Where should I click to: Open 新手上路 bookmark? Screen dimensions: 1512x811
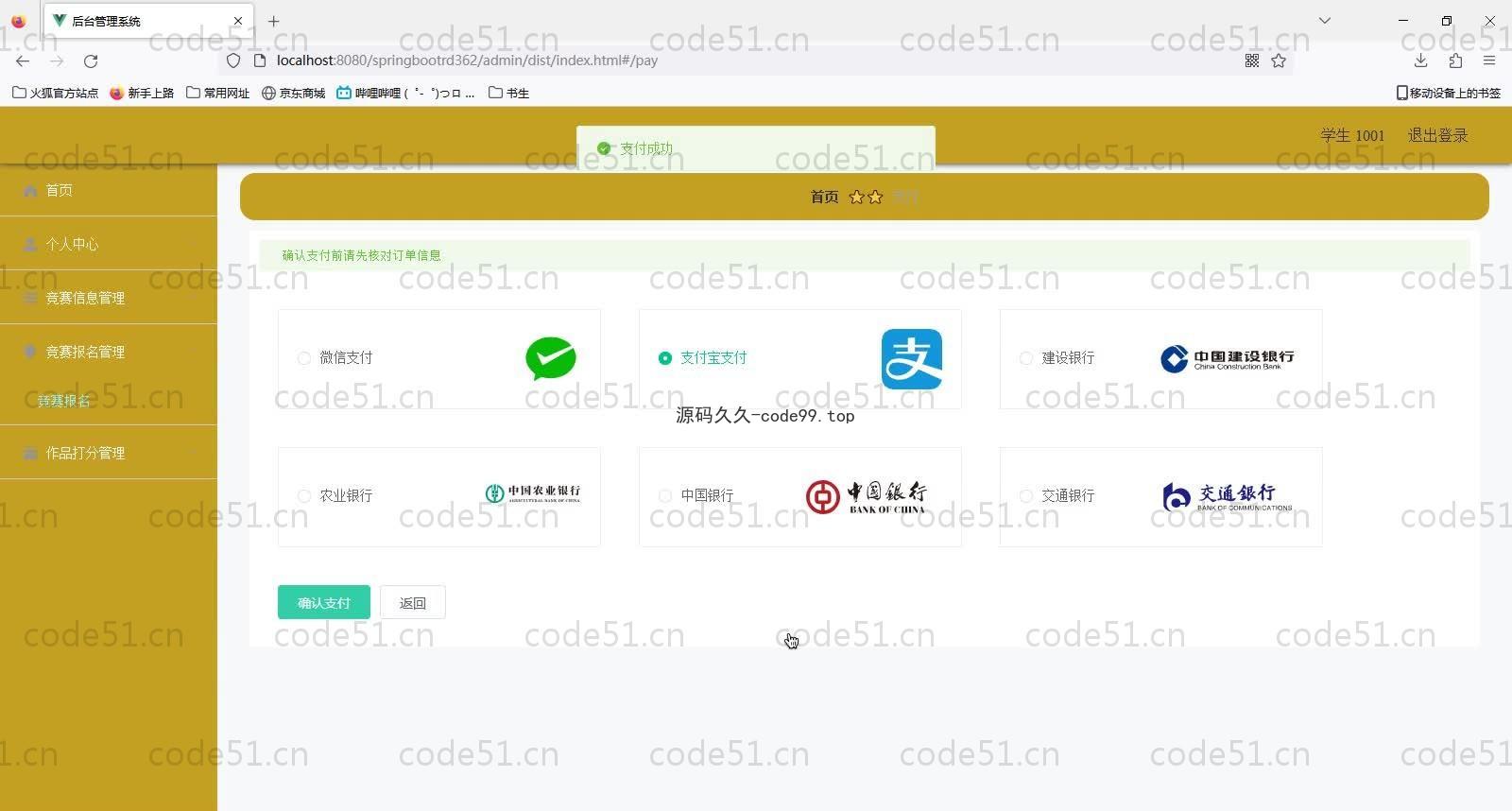click(x=142, y=93)
